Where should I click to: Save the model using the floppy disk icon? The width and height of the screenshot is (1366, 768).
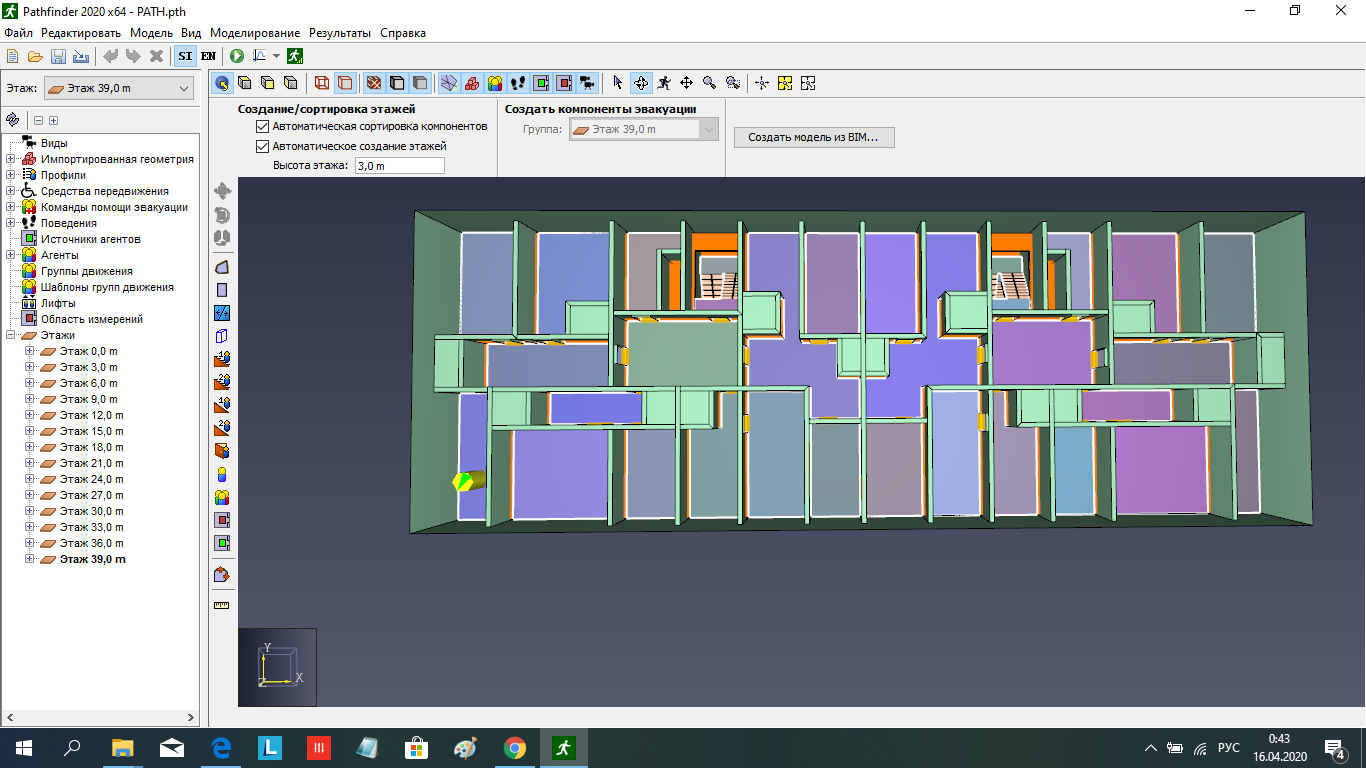(x=58, y=56)
